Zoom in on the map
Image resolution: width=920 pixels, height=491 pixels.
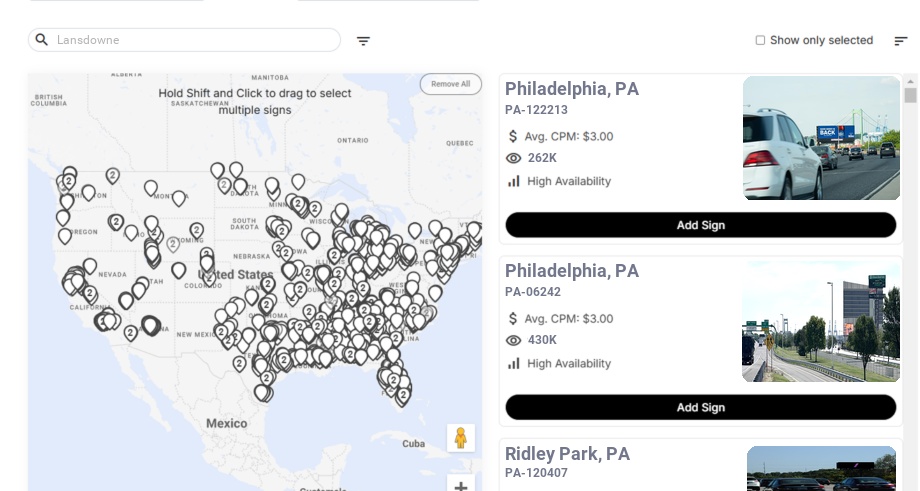(x=460, y=486)
